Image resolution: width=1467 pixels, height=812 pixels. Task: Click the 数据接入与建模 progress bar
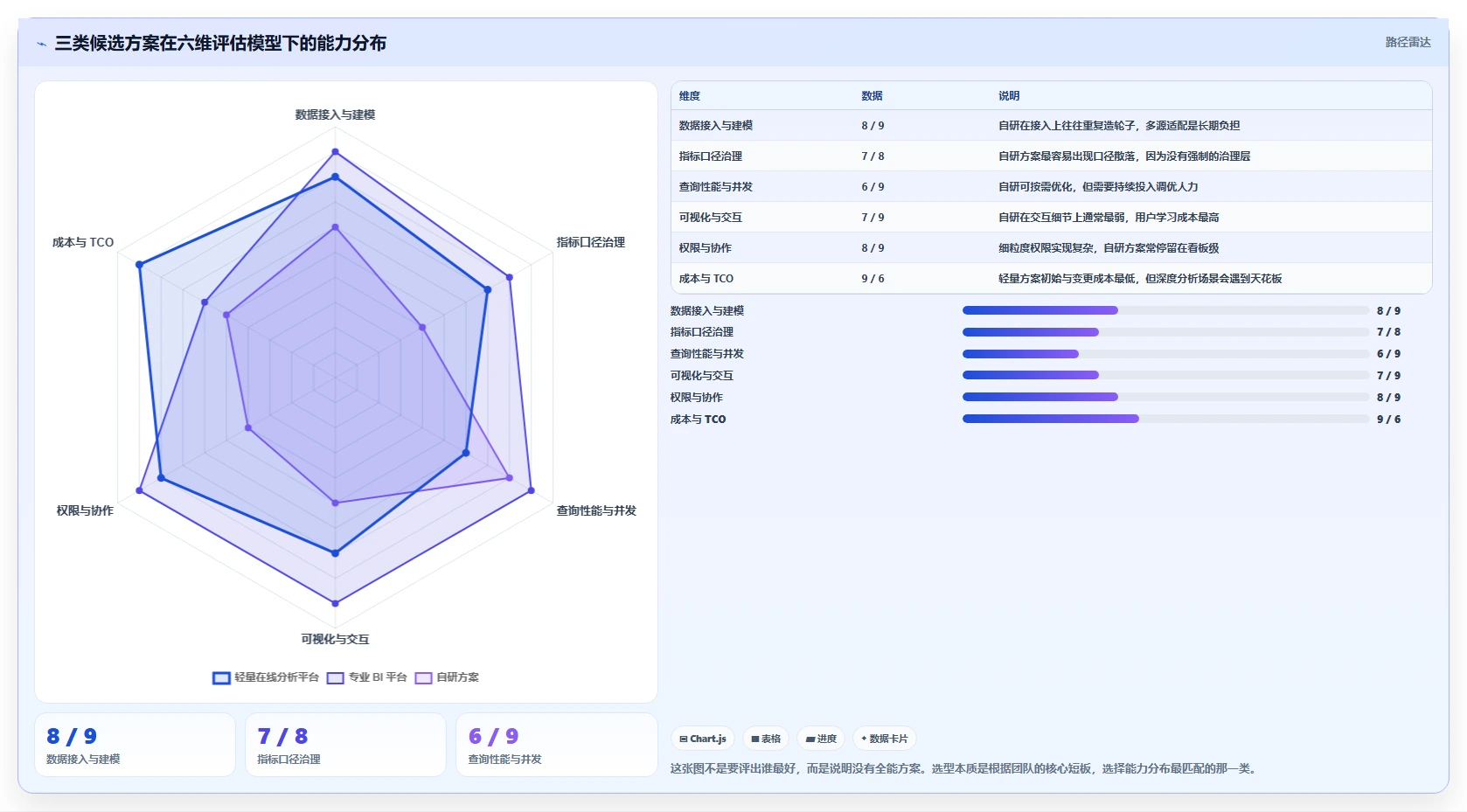[x=1165, y=310]
